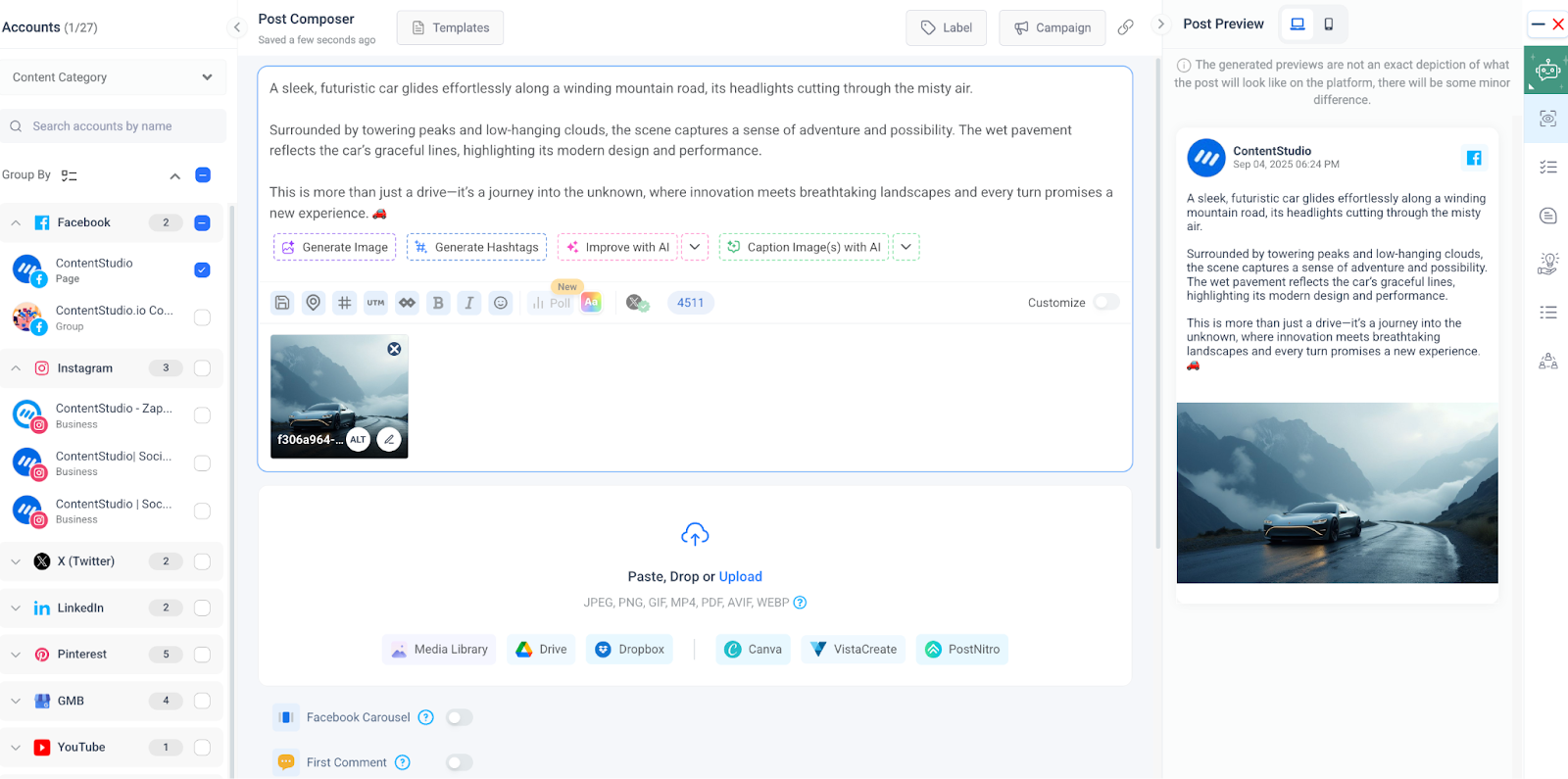1568x779 pixels.
Task: Expand the Pinterest accounts group
Action: point(16,655)
